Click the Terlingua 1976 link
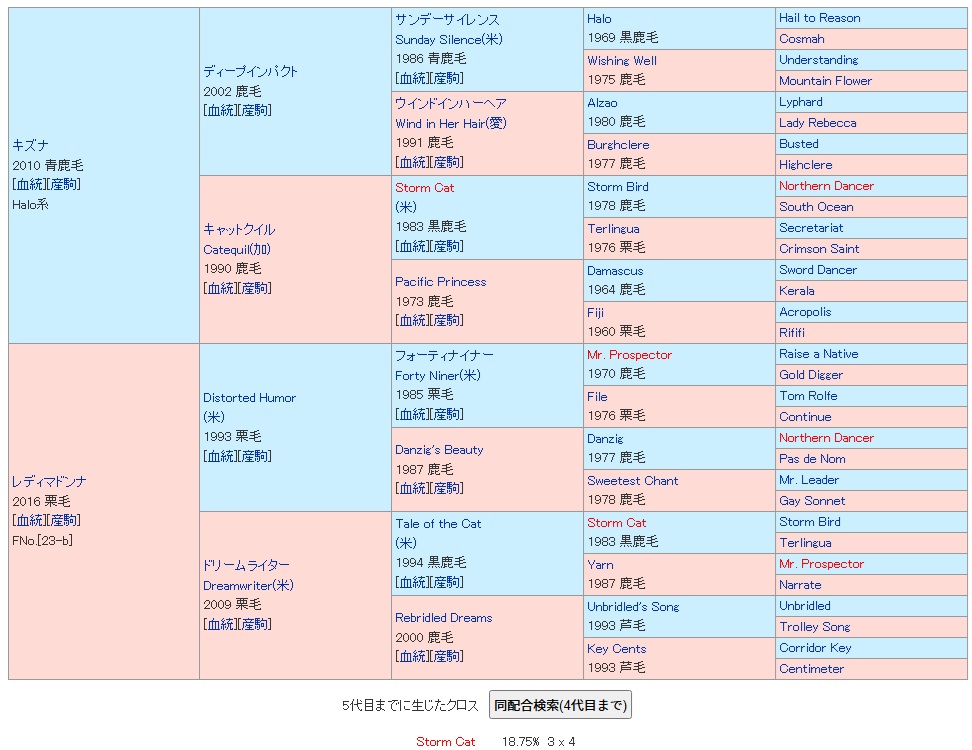The image size is (972, 750). click(613, 229)
